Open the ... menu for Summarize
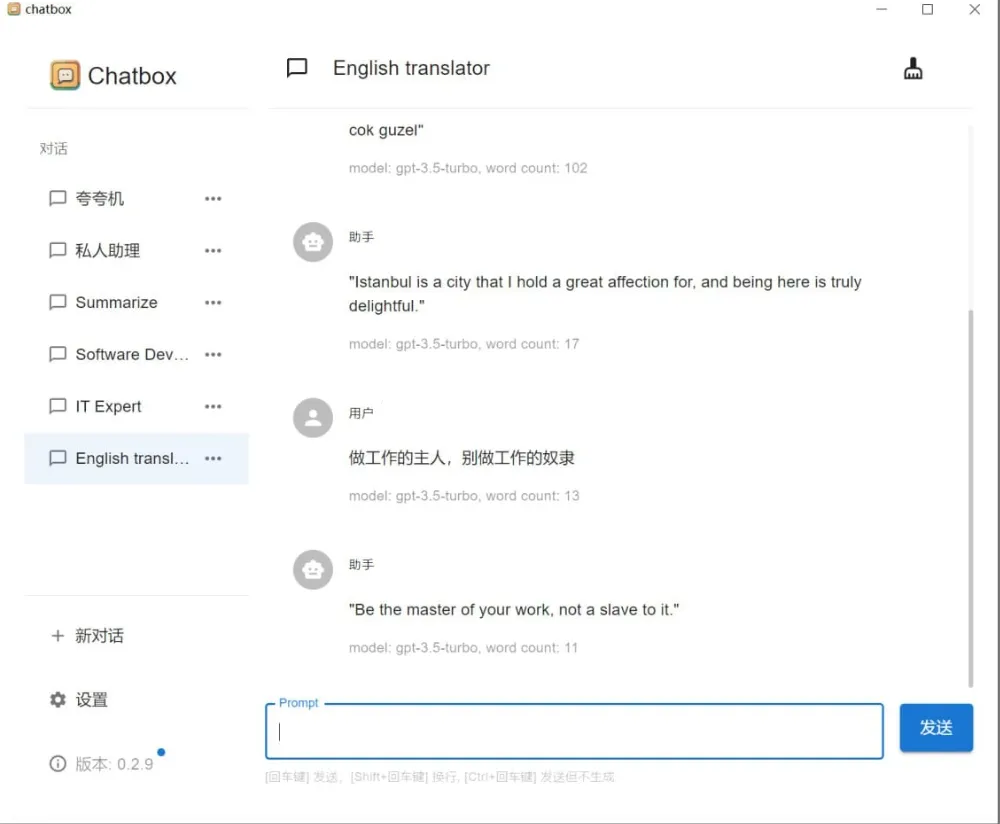The height and width of the screenshot is (824, 1000). click(213, 302)
